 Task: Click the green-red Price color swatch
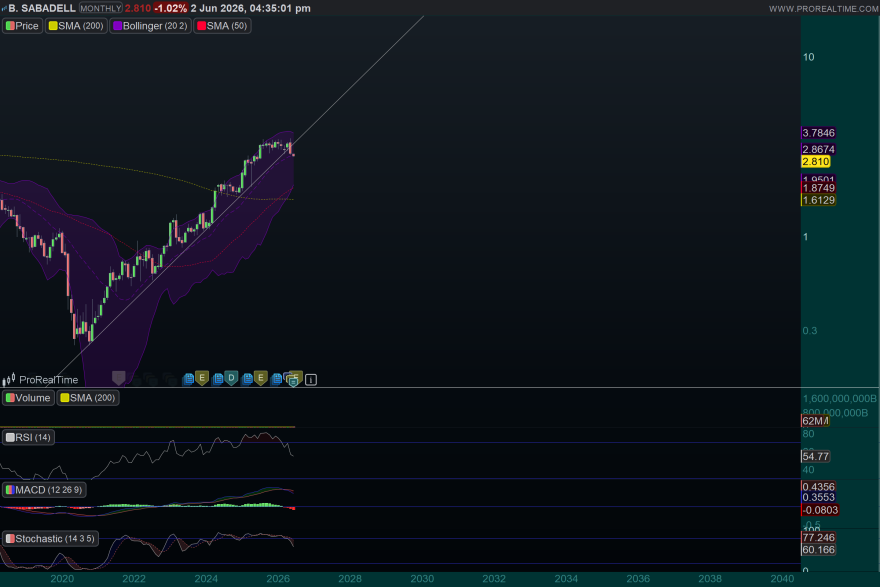pyautogui.click(x=10, y=26)
